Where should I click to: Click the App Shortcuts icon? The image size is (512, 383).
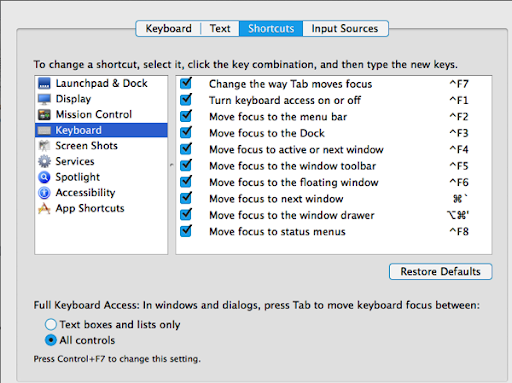coord(44,208)
